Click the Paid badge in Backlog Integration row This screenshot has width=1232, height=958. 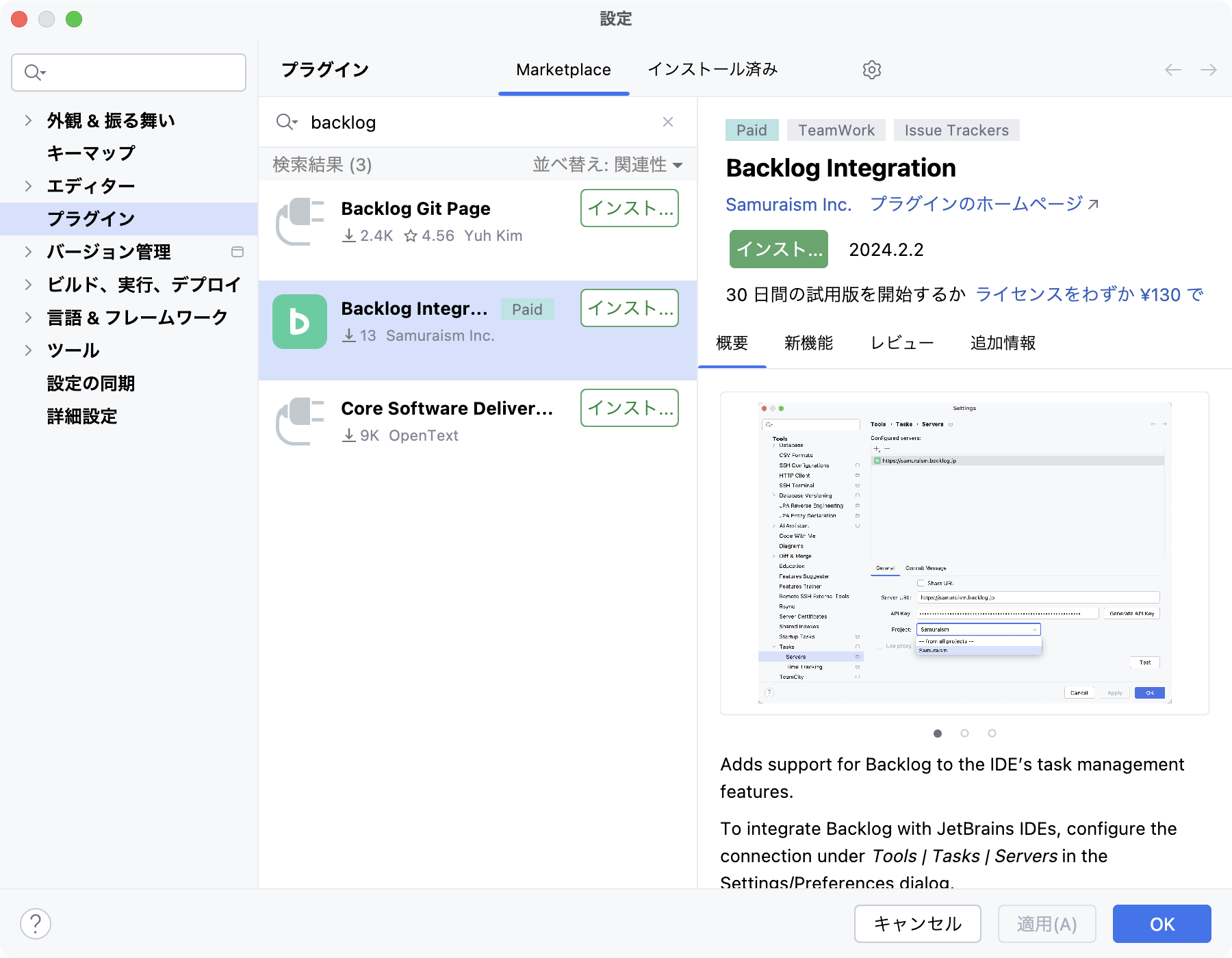[x=527, y=309]
